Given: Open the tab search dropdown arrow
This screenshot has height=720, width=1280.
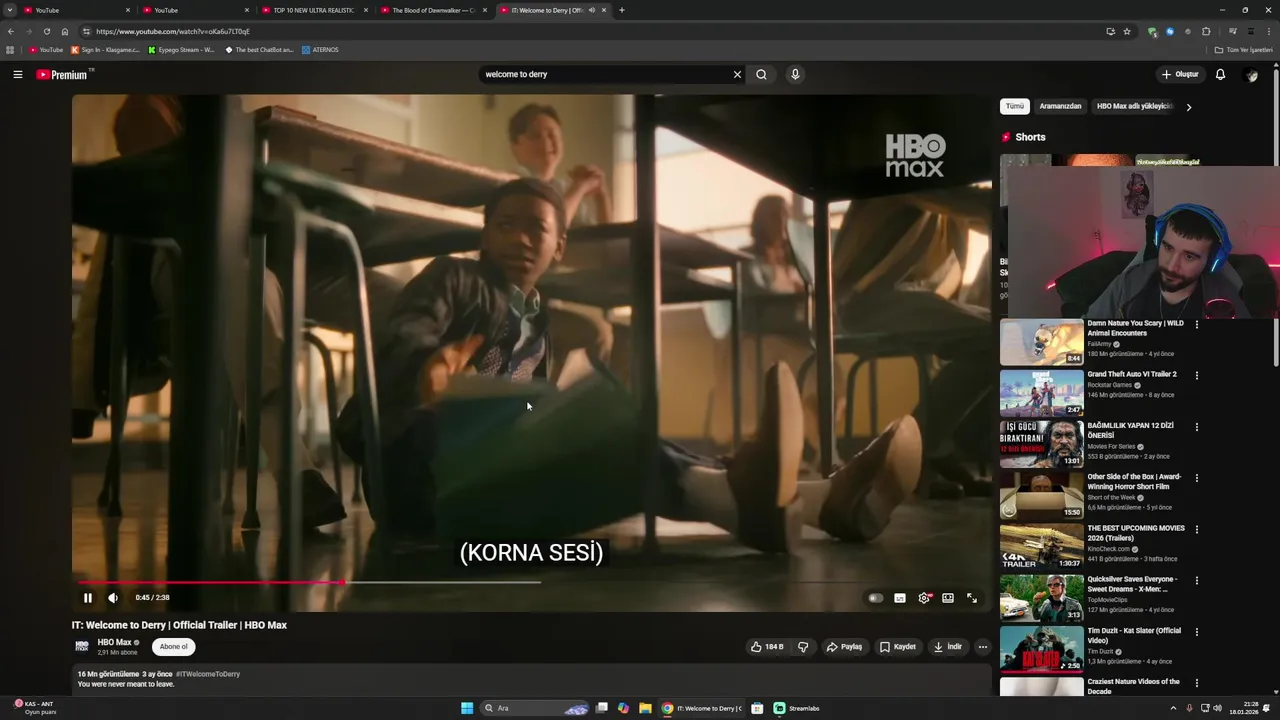Looking at the screenshot, I should [x=10, y=10].
